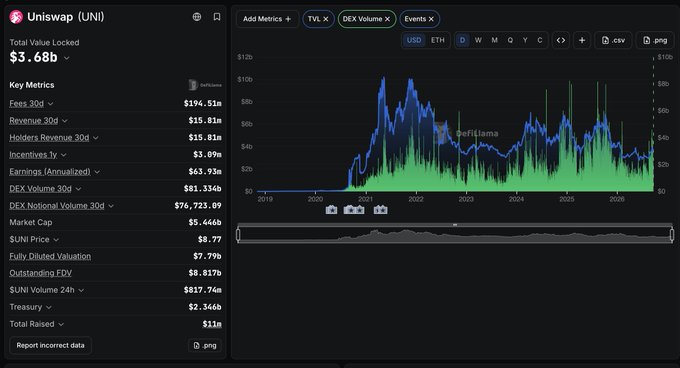Click the top grip of the range slider
Viewport: 680px width, 368px height.
pyautogui.click(x=455, y=225)
